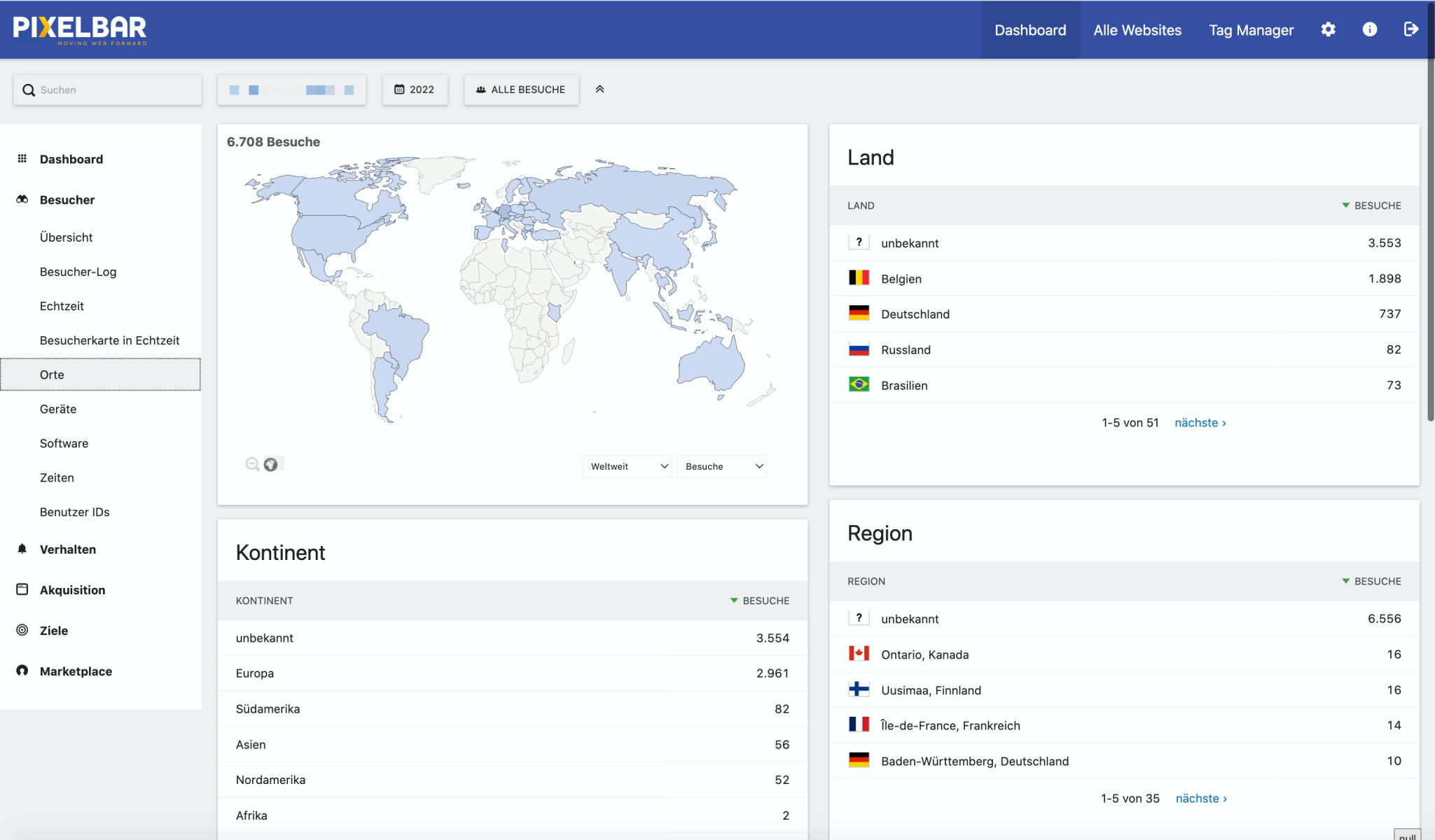Go to next page of Region table
Screen dimensions: 1435x840
[1200, 799]
